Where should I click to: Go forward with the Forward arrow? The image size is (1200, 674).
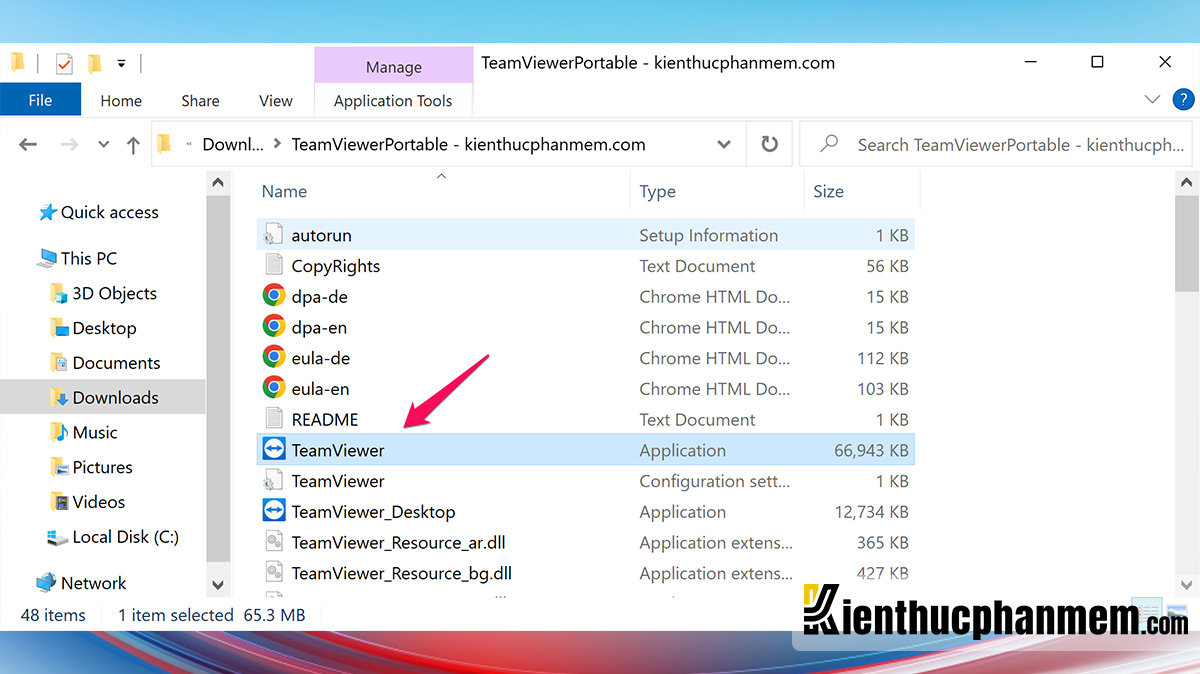pos(69,145)
